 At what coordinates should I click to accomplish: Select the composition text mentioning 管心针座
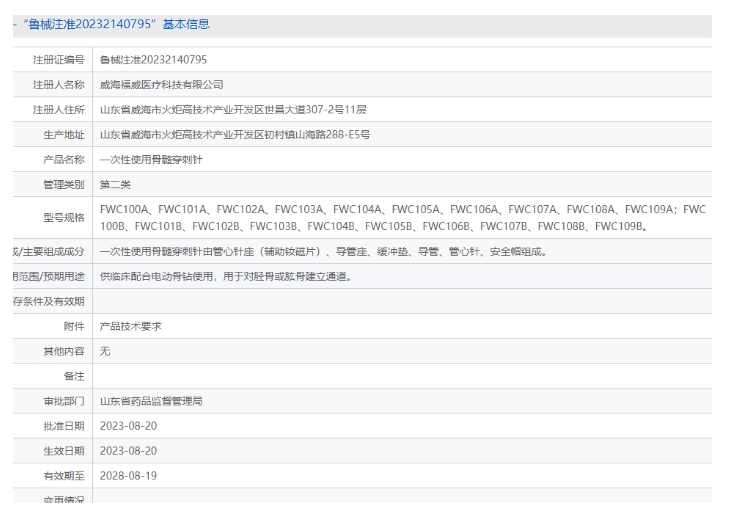tap(323, 251)
